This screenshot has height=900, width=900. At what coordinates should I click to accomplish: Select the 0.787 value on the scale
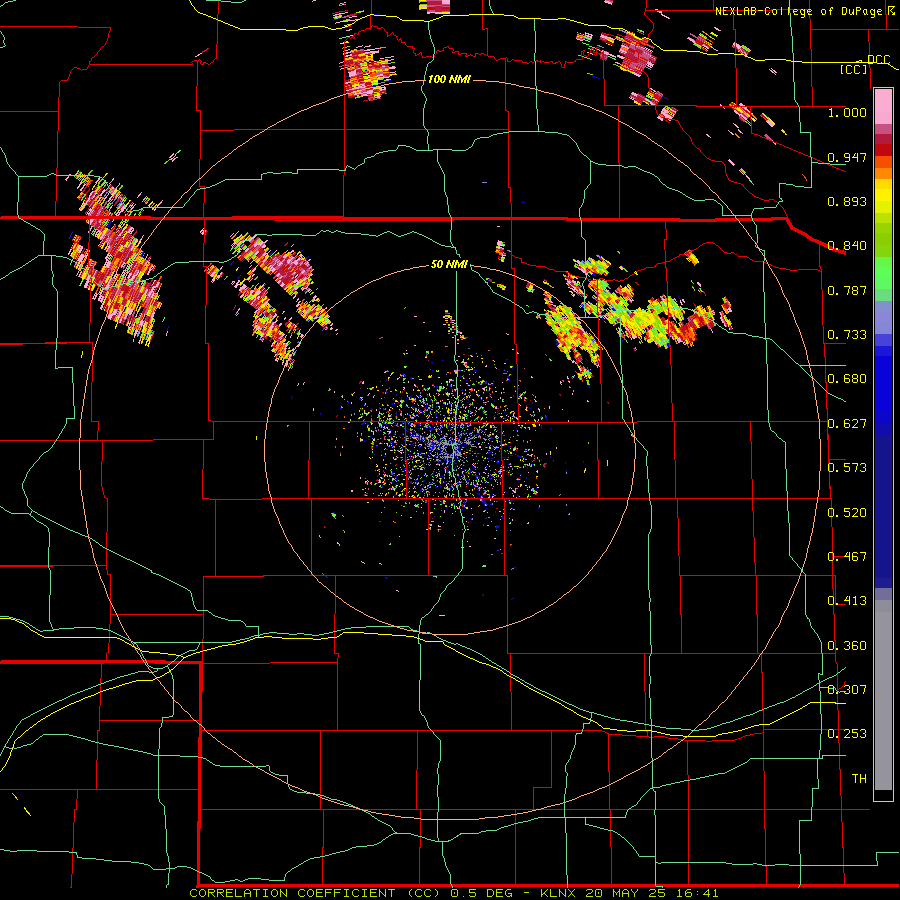coord(847,290)
